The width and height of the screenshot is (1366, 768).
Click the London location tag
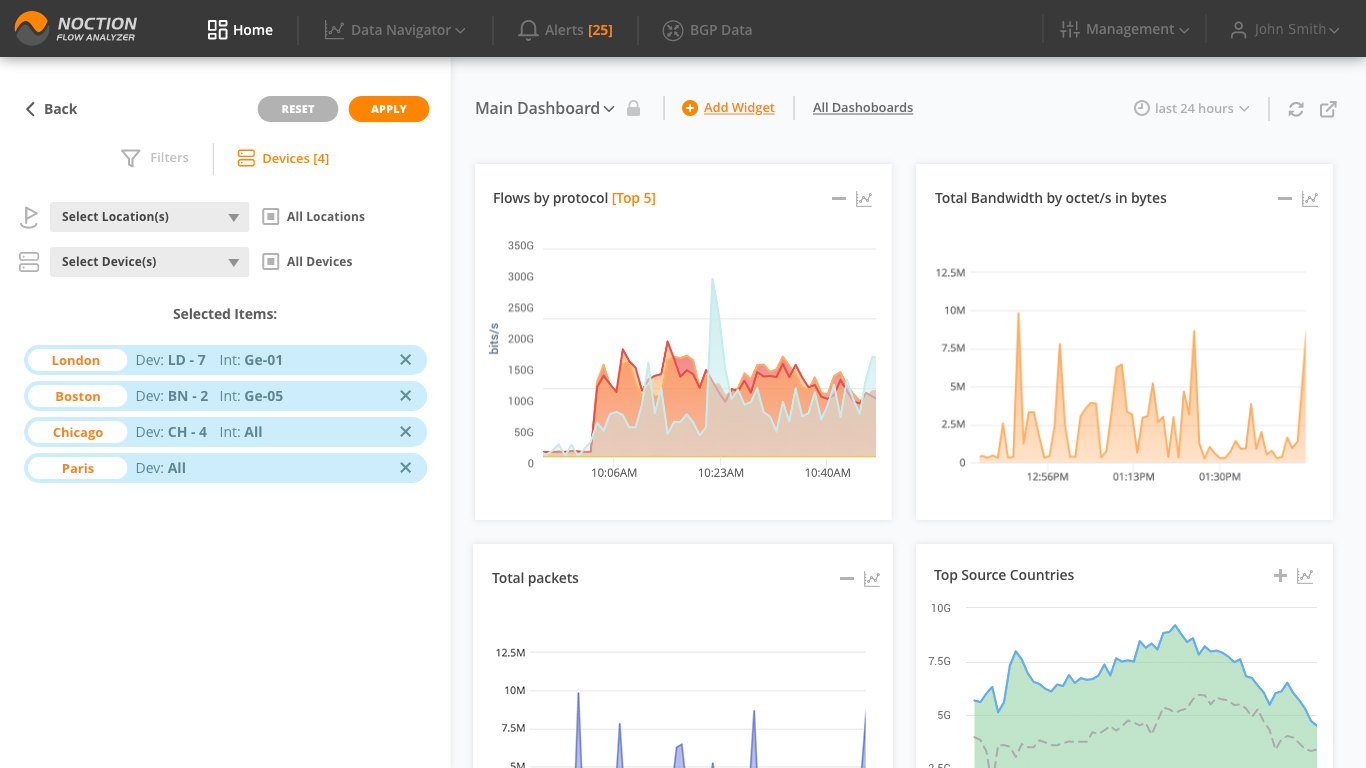coord(77,360)
